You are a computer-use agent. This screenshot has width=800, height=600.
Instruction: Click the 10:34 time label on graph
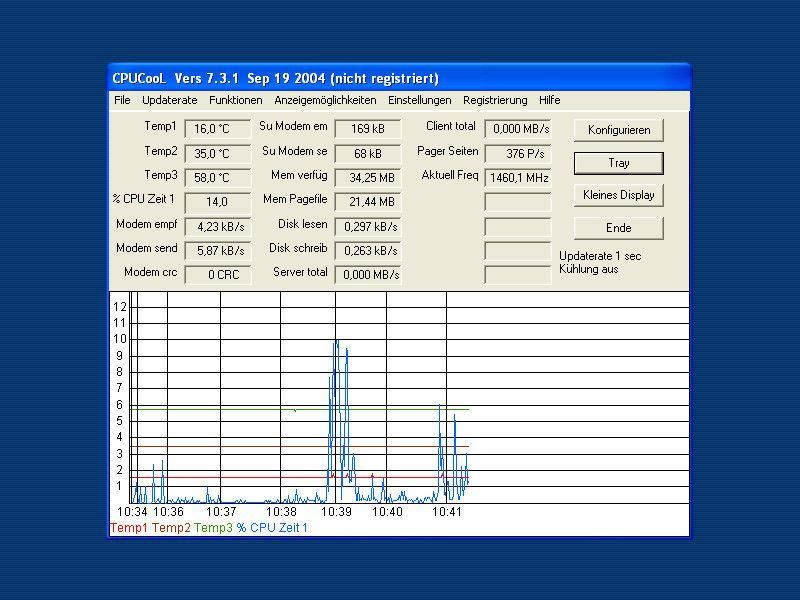click(132, 512)
